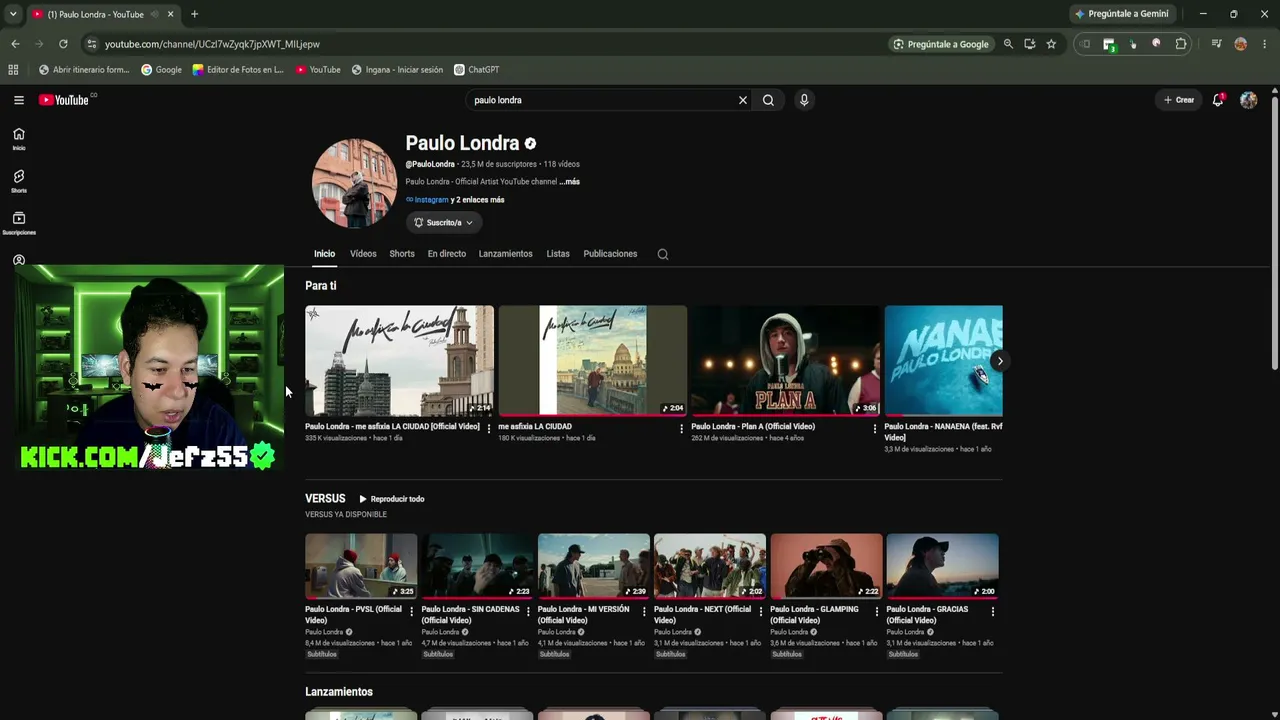This screenshot has height=720, width=1280.
Task: Expand channel description with ...más
Action: tap(569, 182)
